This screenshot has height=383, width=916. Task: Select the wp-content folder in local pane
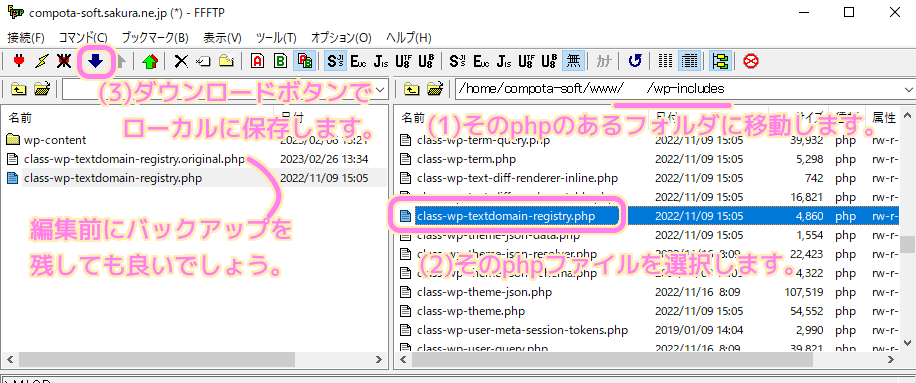point(55,140)
